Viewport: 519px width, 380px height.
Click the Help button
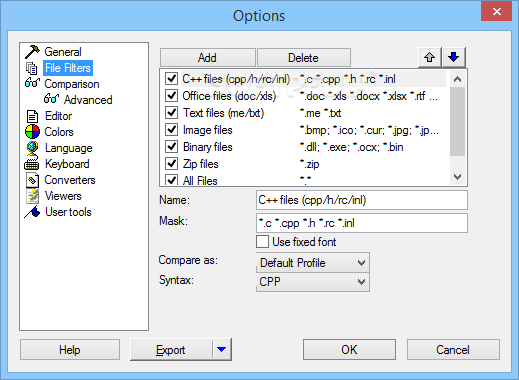[x=70, y=350]
